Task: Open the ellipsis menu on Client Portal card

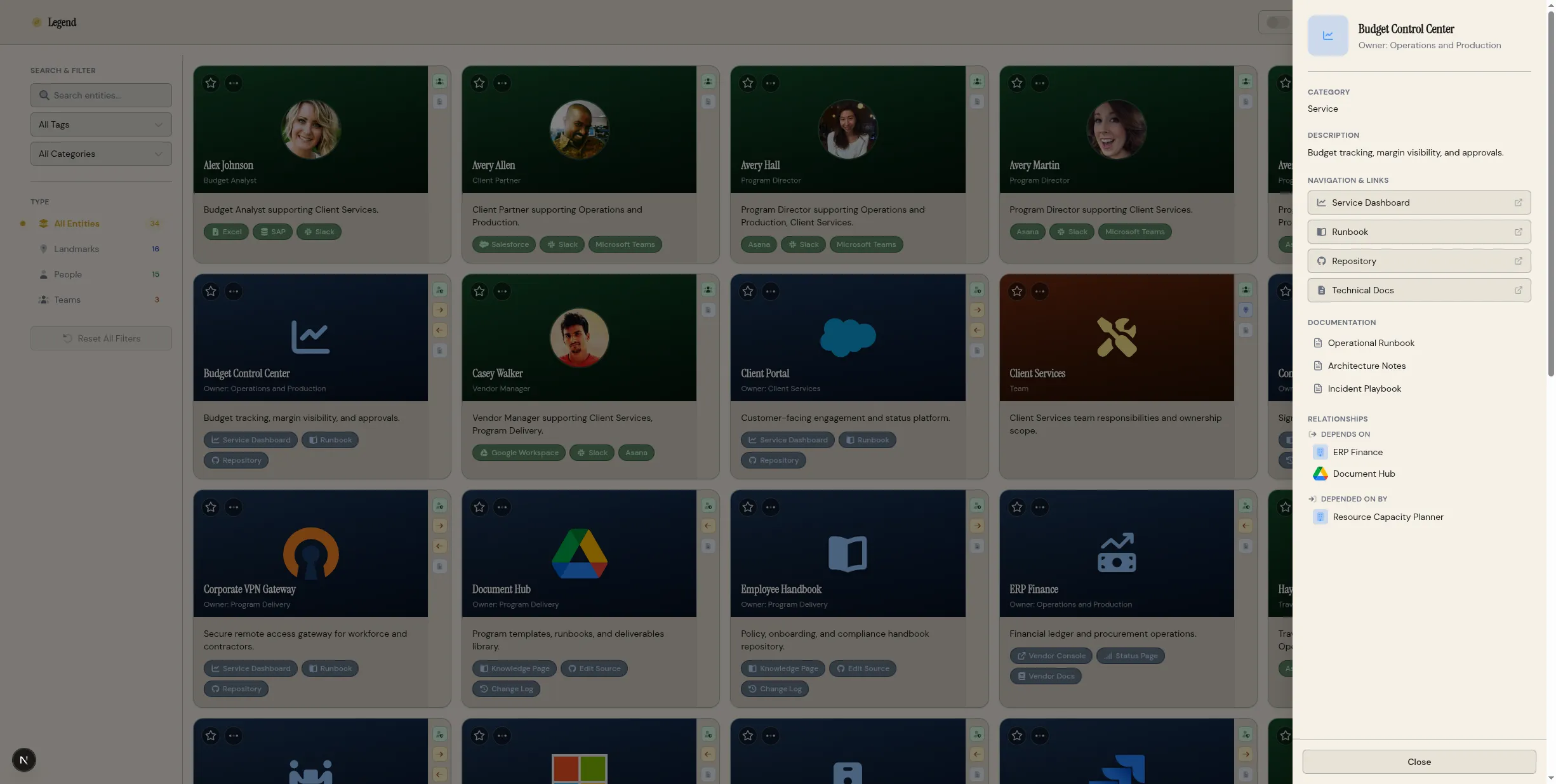Action: [771, 291]
